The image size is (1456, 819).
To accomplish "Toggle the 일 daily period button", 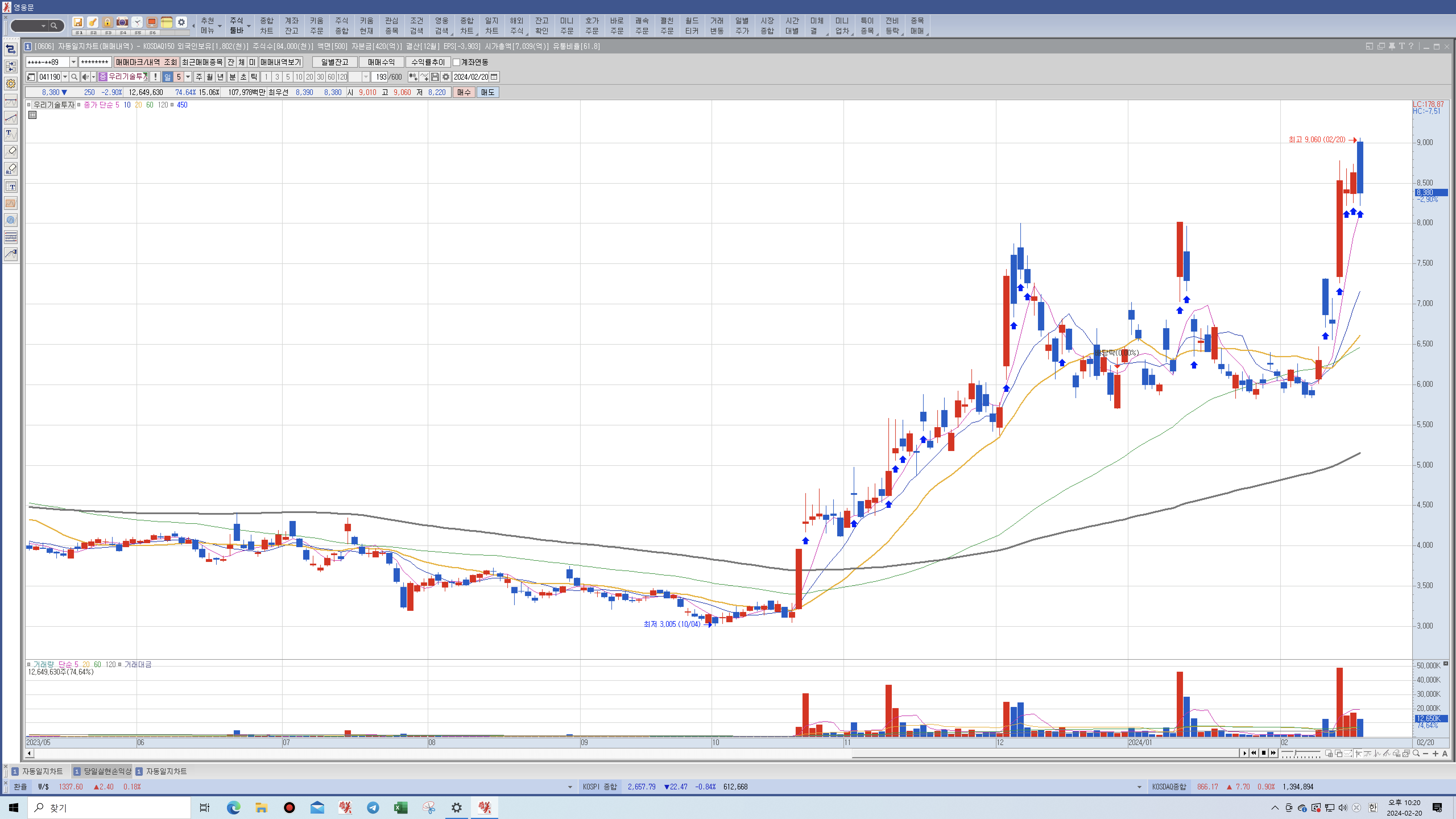I will coord(167,77).
